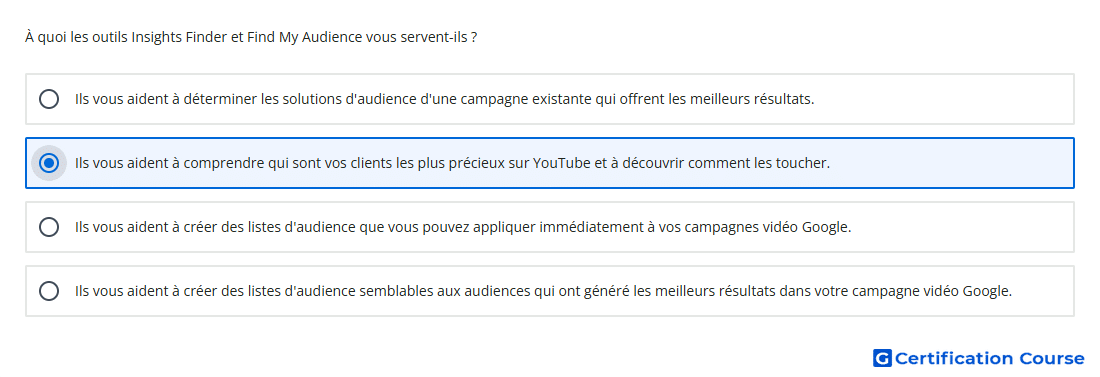The width and height of the screenshot is (1100, 377).
Task: Select radio for 'semblables aux audiences' answer
Action: click(x=49, y=291)
